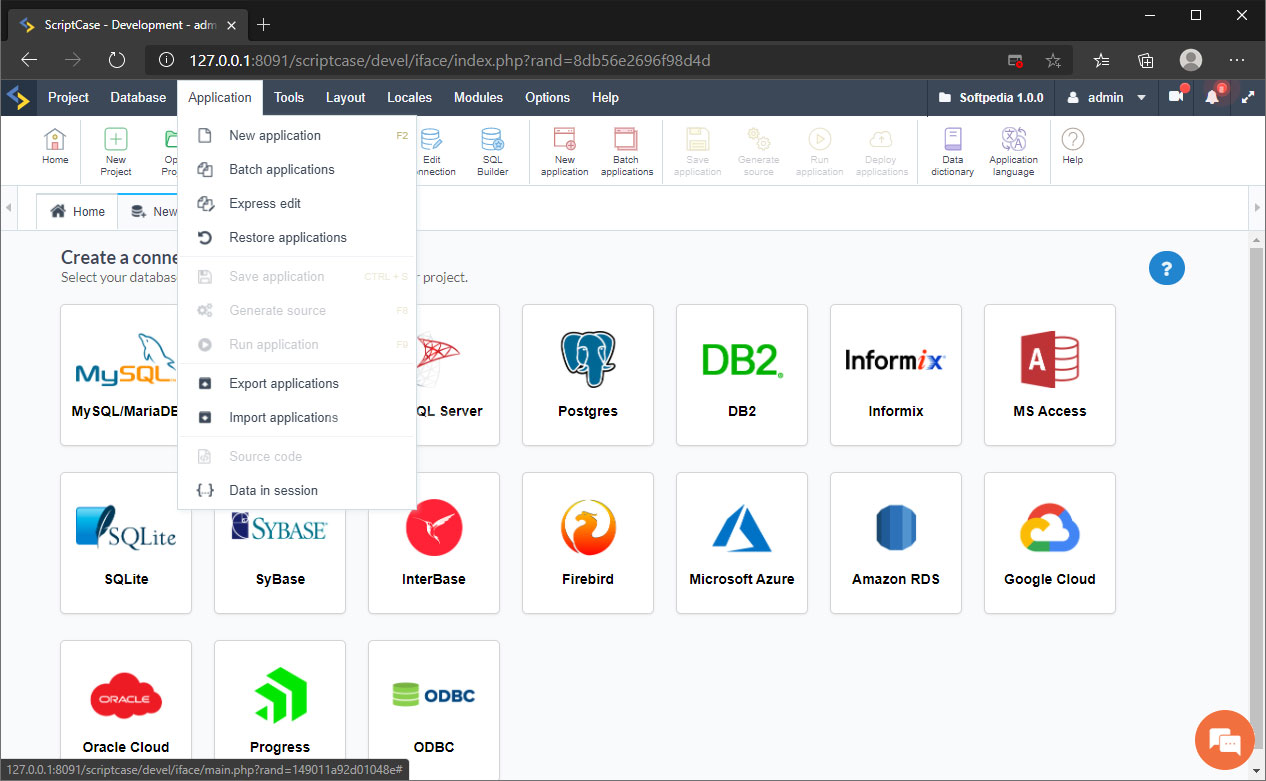Screen dimensions: 1266x781
Task: Open the Database menu
Action: pos(138,97)
